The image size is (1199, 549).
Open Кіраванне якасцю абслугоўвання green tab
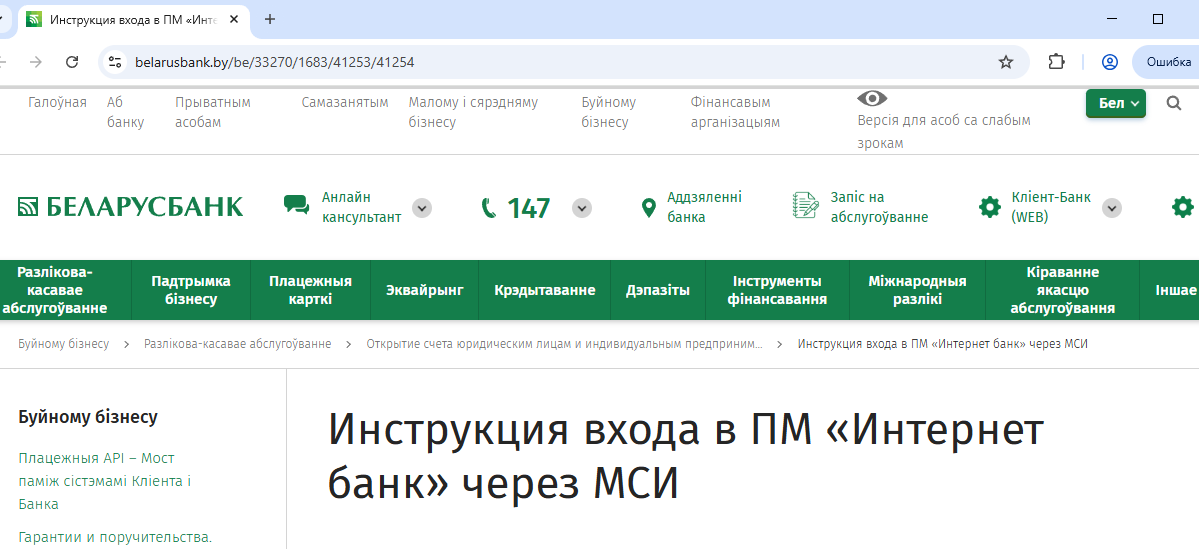point(1062,291)
